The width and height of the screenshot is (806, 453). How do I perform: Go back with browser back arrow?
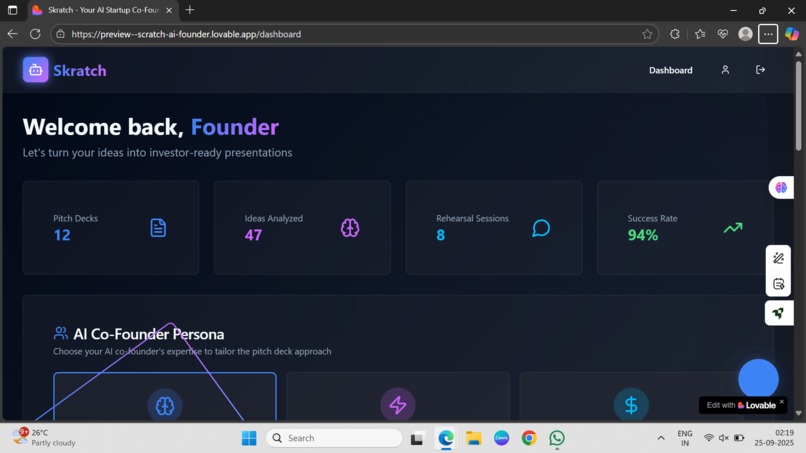tap(12, 34)
